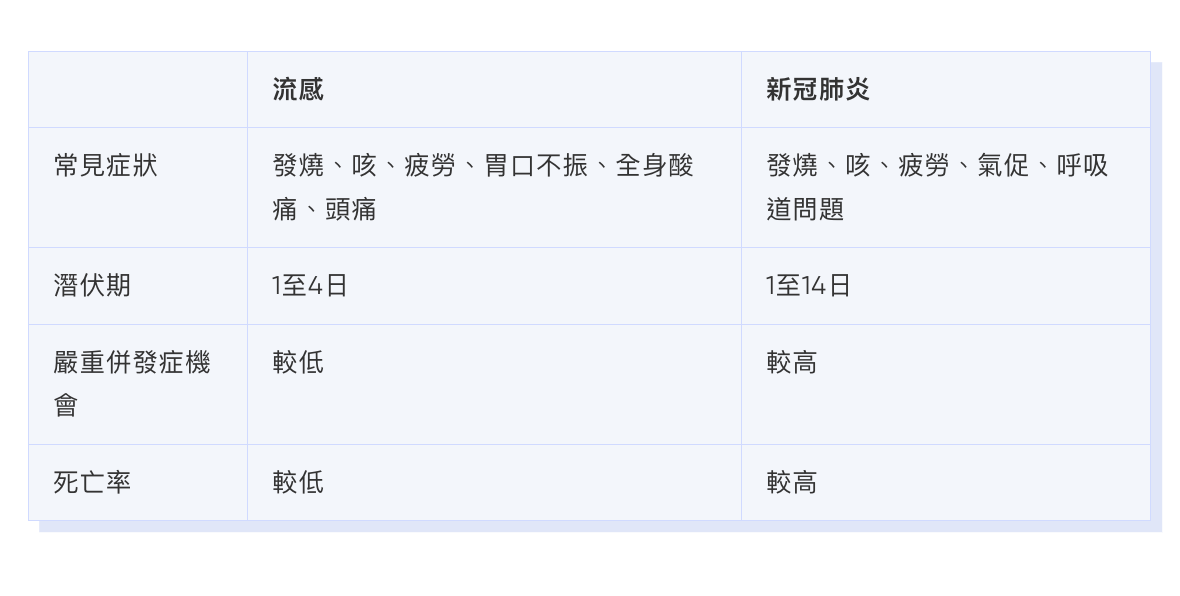The image size is (1180, 596).
Task: Click 疲勞 in the 新冠肺炎 symptoms cell
Action: click(924, 166)
